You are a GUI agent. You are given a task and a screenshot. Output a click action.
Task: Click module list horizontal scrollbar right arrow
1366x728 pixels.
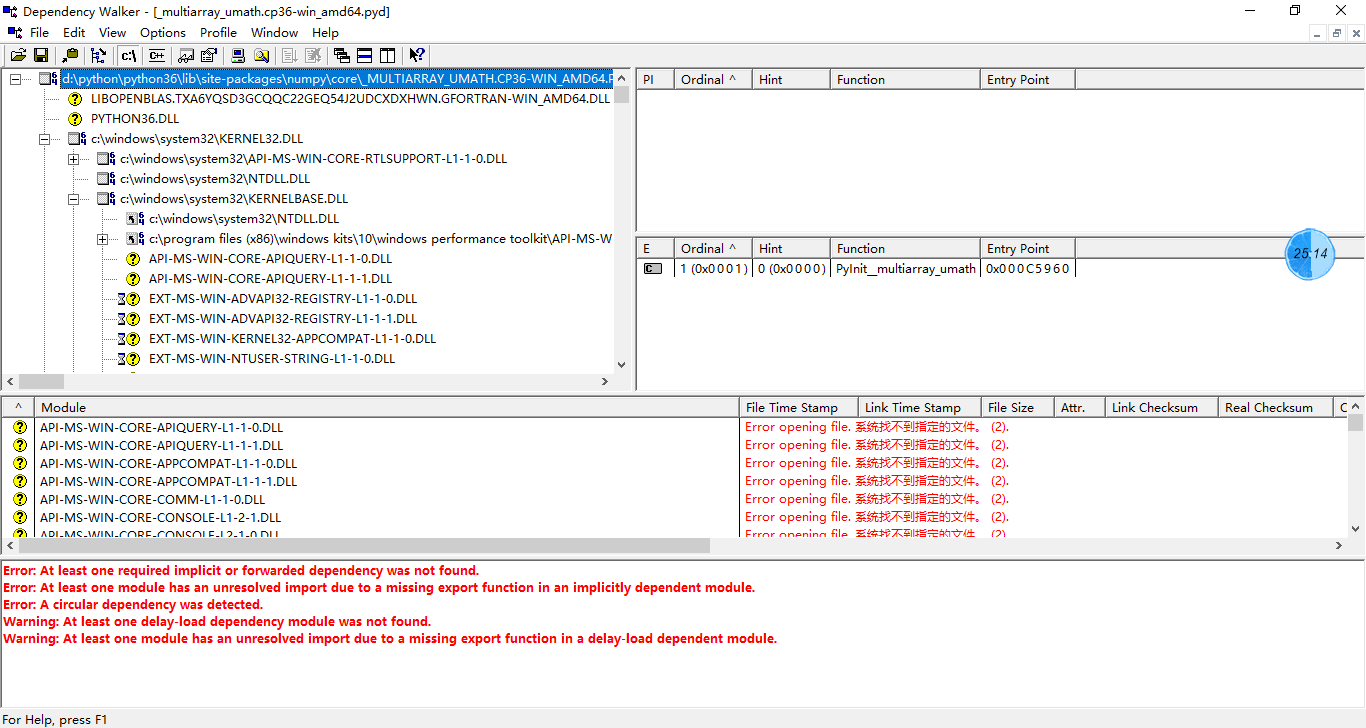(1340, 546)
